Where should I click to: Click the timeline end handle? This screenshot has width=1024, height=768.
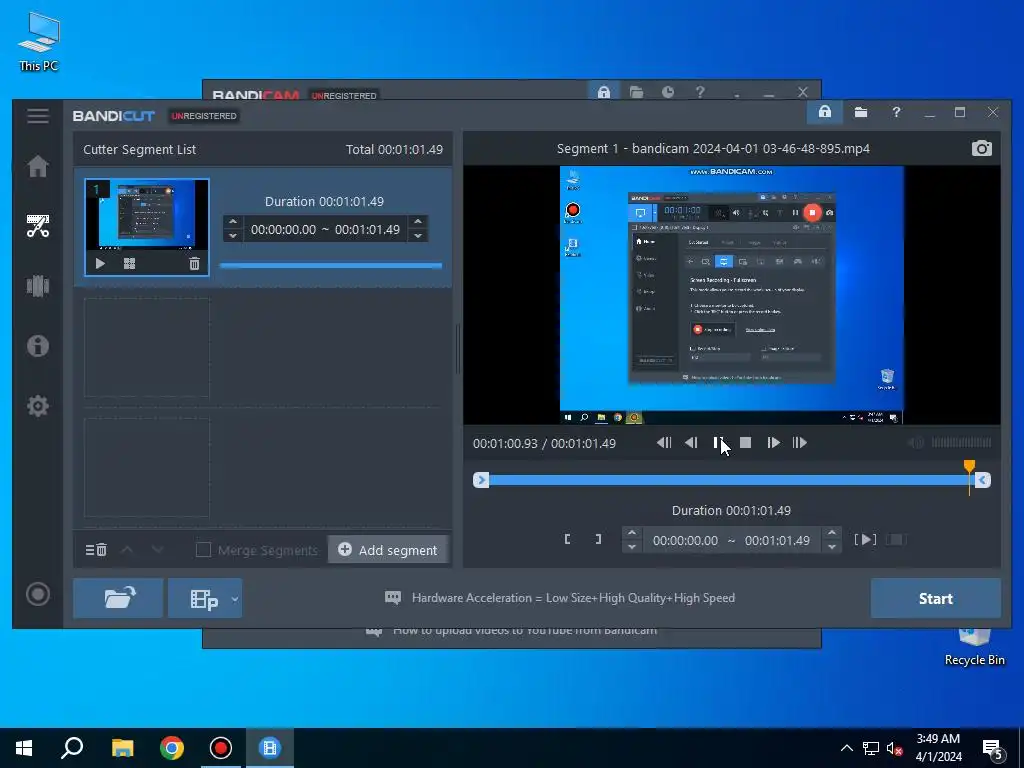pos(982,480)
